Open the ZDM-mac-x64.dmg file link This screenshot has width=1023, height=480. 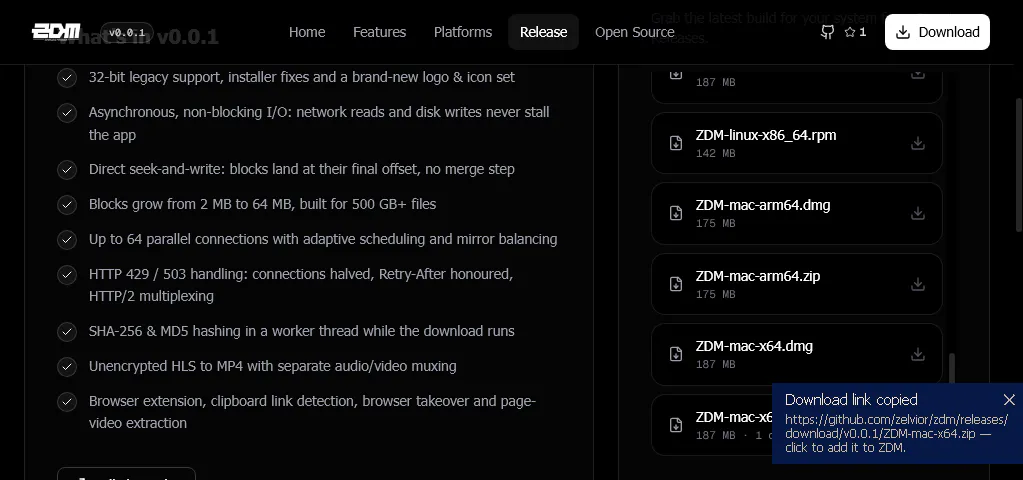[754, 346]
